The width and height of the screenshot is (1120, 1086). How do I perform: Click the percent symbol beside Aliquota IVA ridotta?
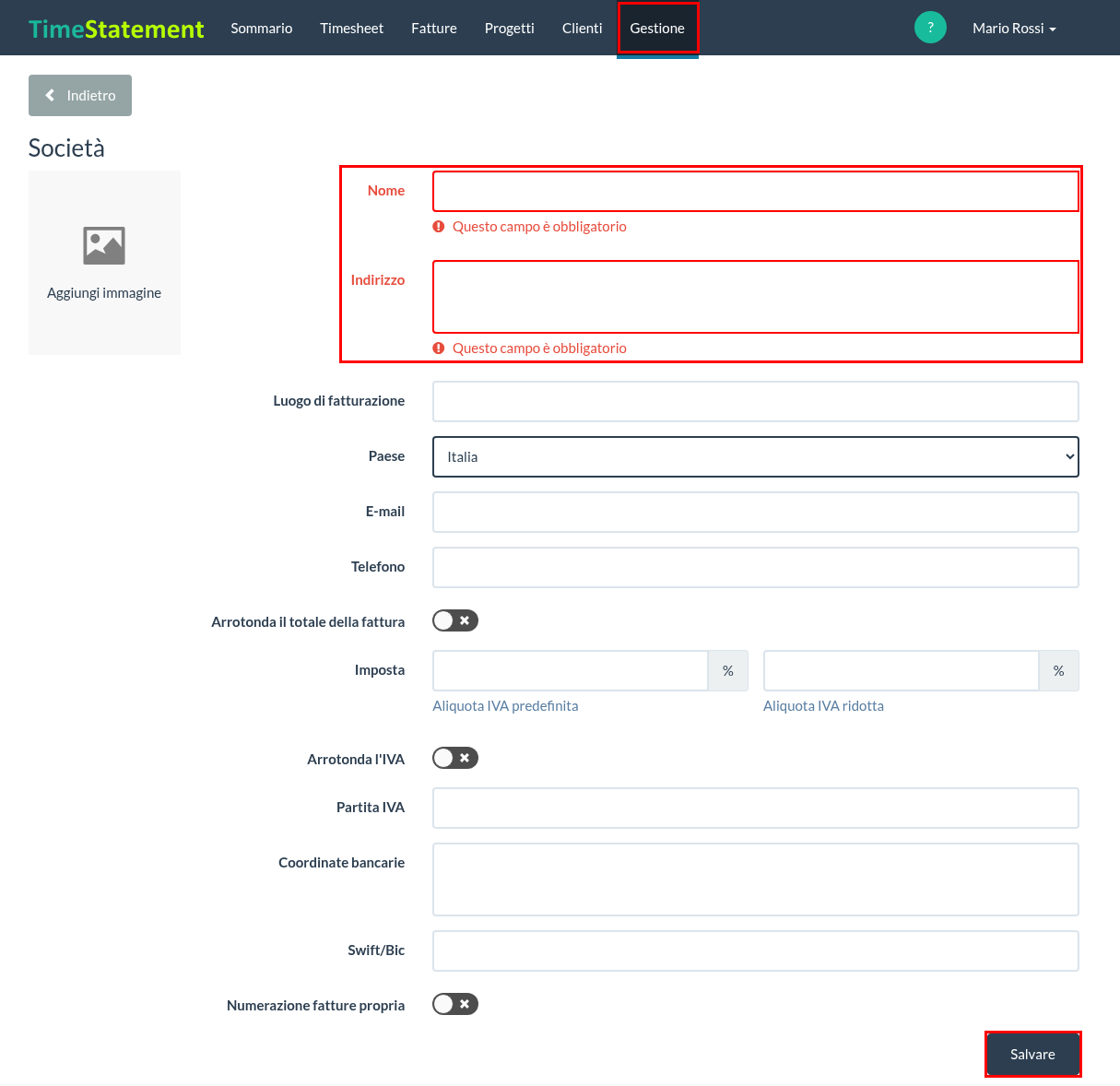1059,671
